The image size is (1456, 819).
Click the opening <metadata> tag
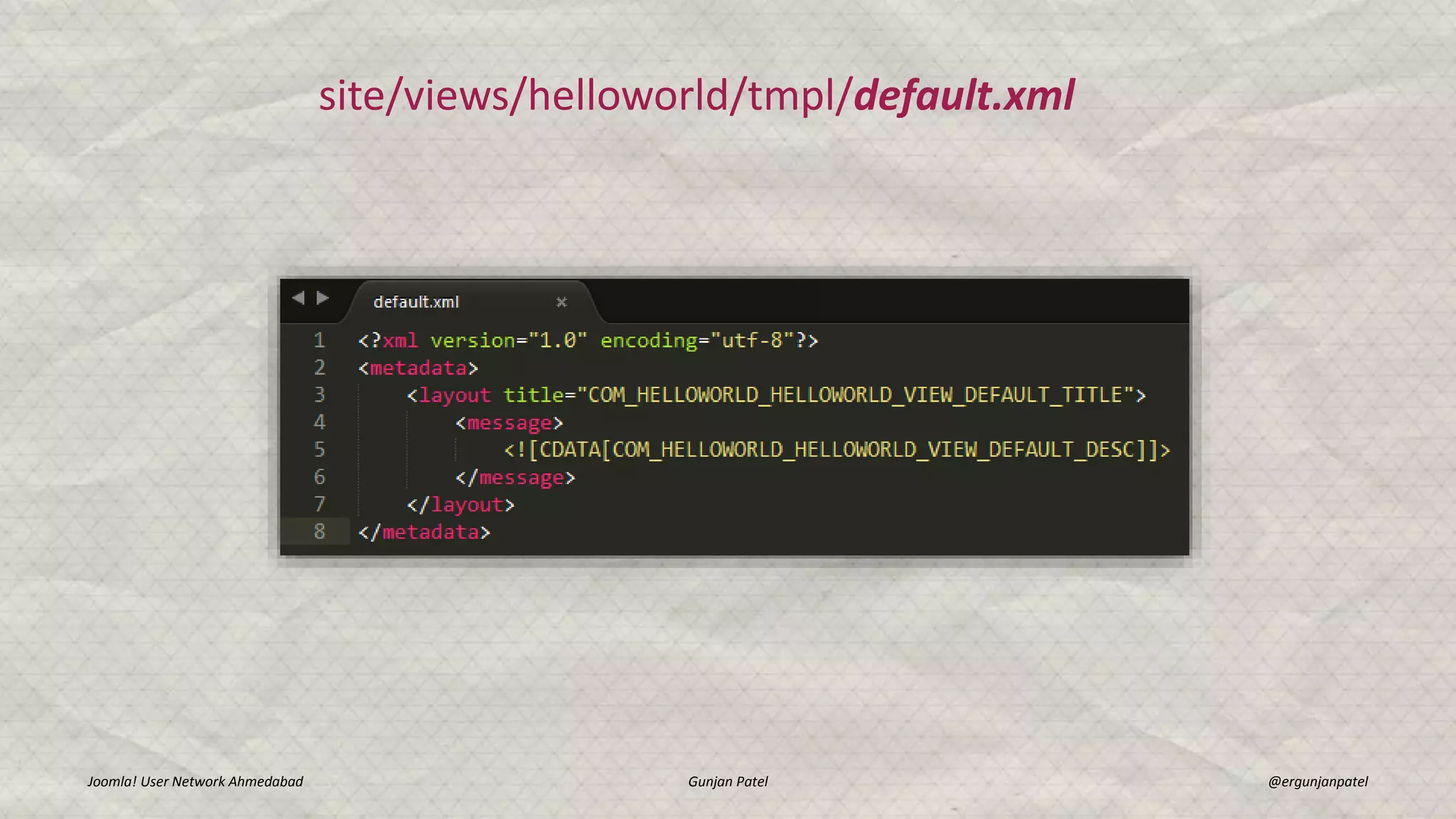pos(418,368)
